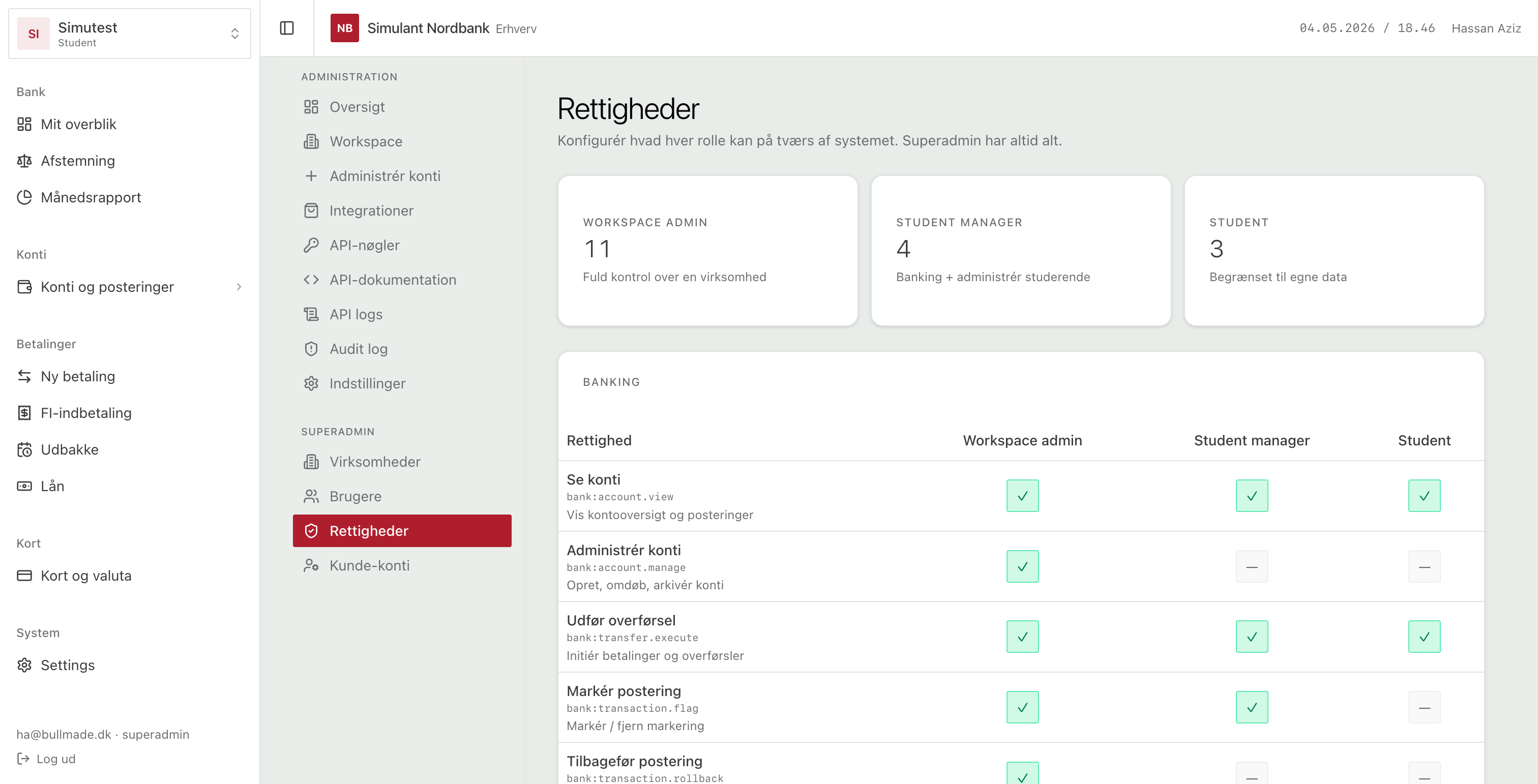This screenshot has width=1538, height=784.
Task: Click the Oversigt grid icon
Action: [x=311, y=107]
